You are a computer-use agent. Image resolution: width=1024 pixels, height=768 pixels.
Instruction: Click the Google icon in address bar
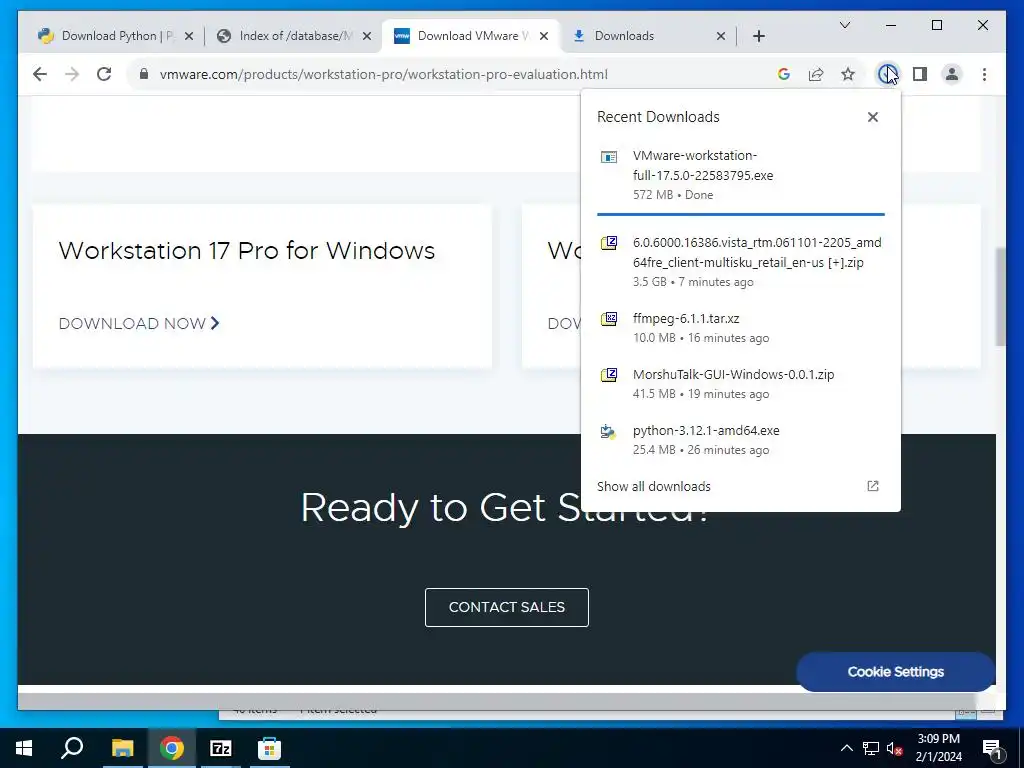point(784,74)
